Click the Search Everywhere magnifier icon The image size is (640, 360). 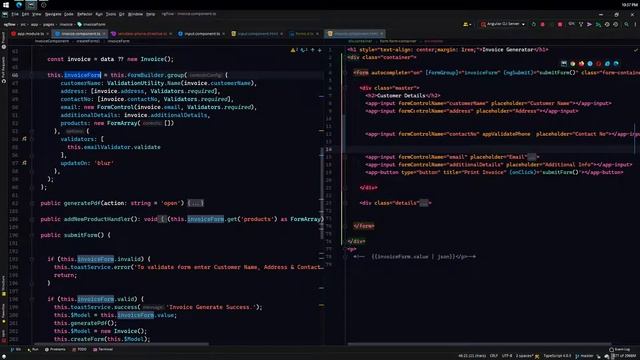tap(626, 24)
